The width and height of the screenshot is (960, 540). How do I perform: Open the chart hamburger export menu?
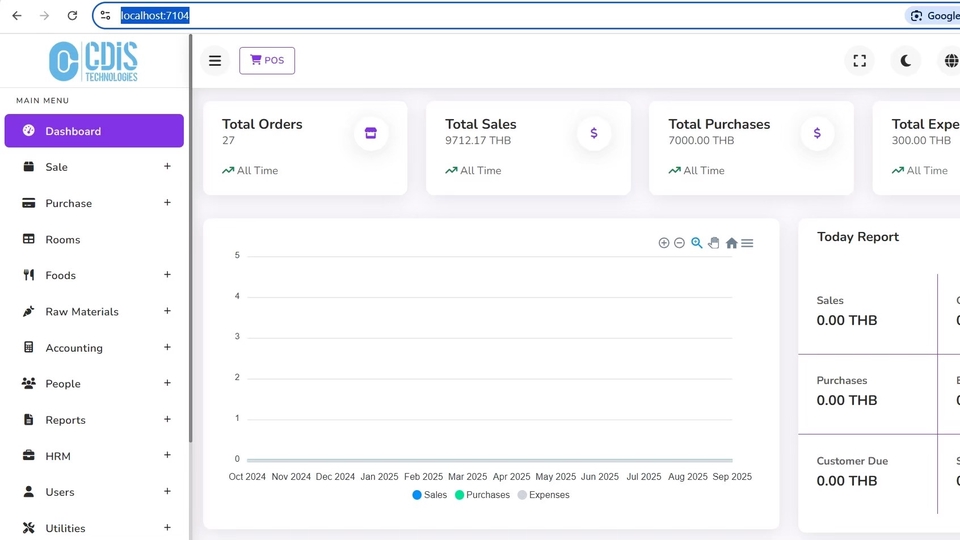pyautogui.click(x=747, y=243)
